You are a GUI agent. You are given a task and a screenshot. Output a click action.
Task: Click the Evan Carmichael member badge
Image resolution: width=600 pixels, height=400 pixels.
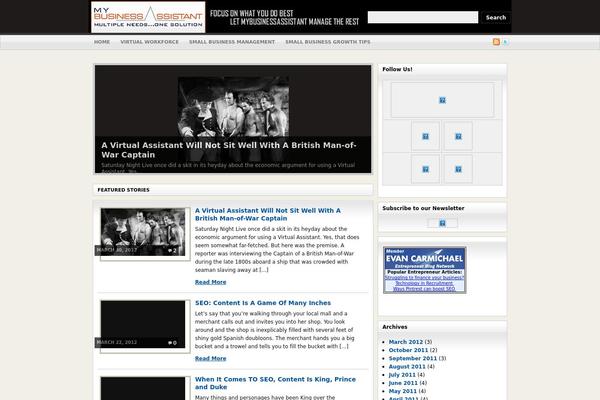[x=425, y=270]
